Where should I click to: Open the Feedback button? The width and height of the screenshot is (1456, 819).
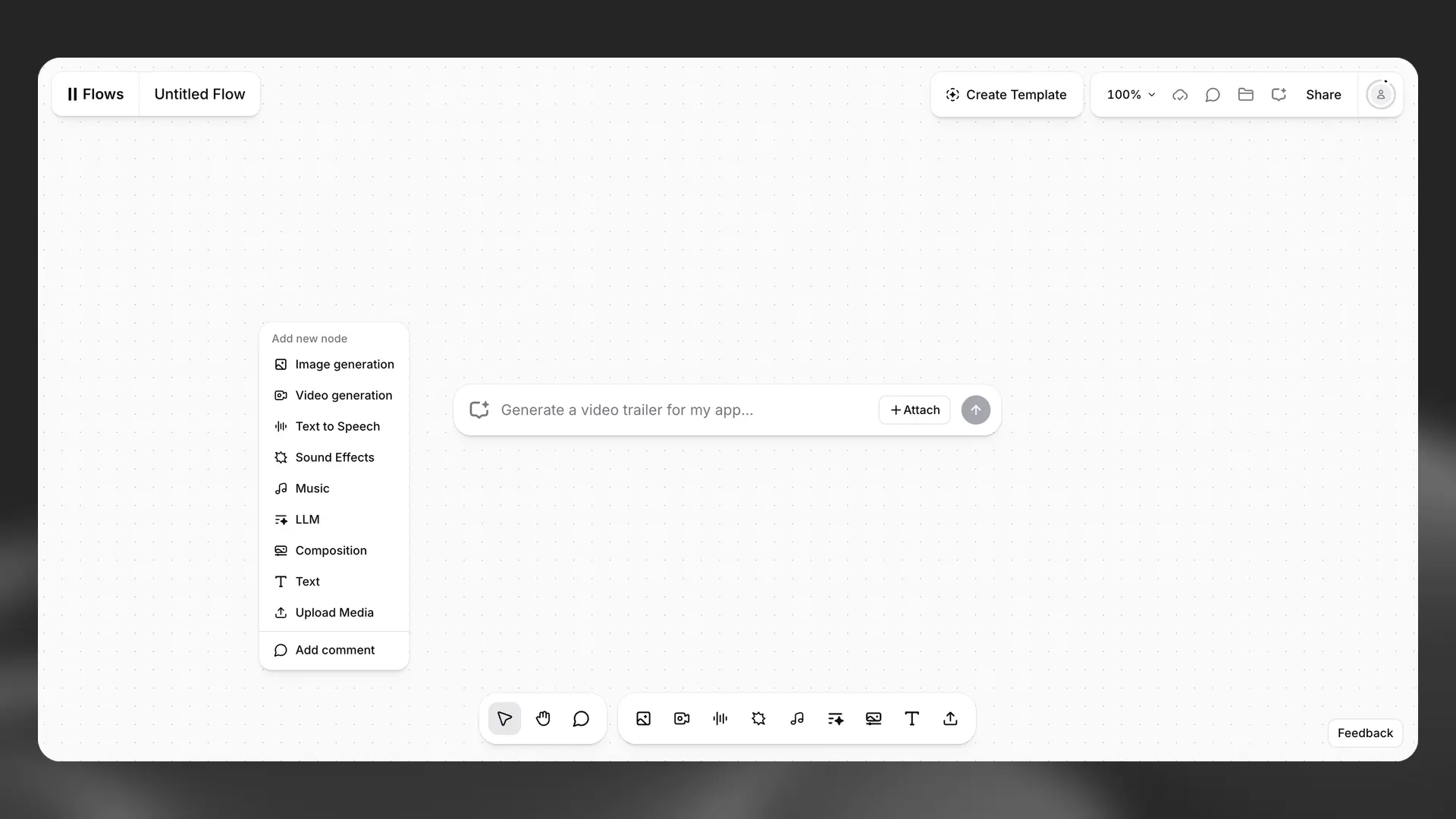(x=1365, y=733)
